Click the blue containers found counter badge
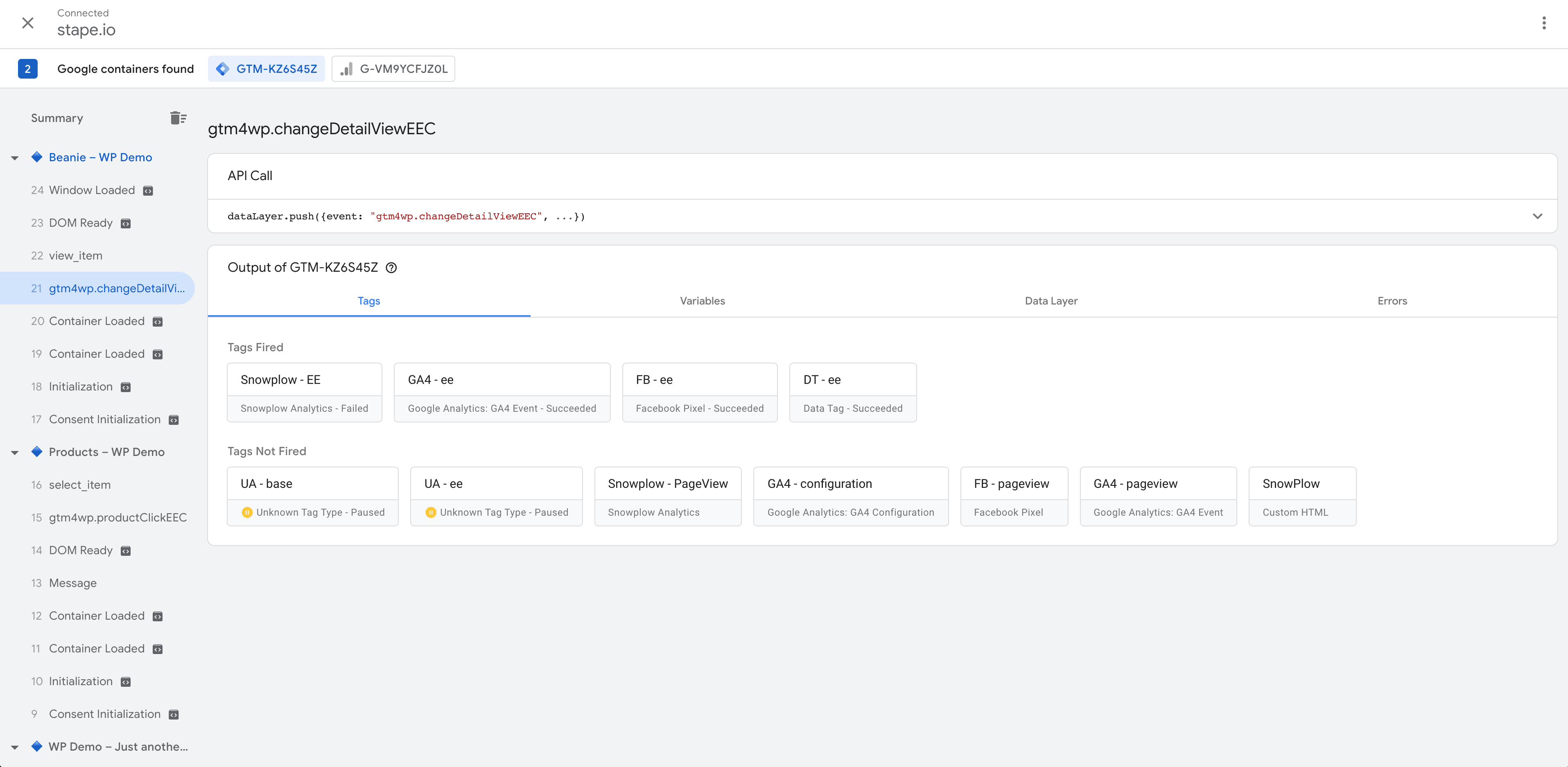Viewport: 1568px width, 767px height. 27,68
